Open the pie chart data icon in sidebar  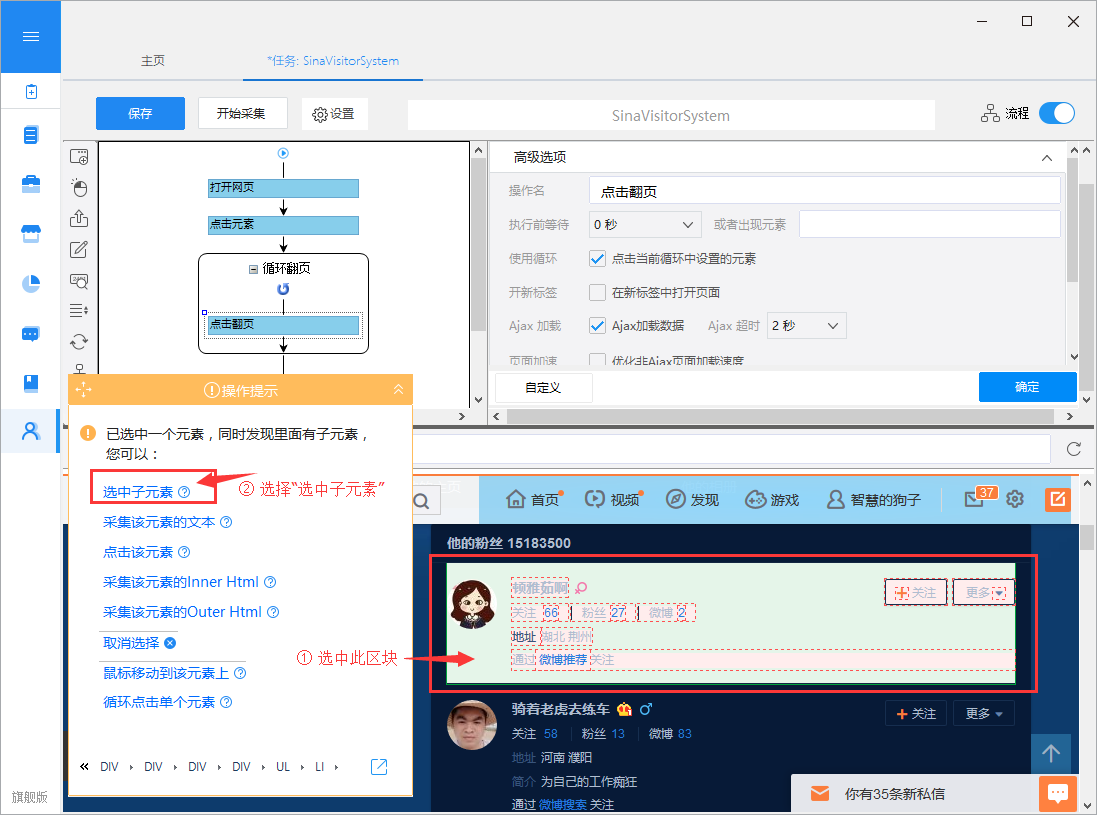coord(31,283)
